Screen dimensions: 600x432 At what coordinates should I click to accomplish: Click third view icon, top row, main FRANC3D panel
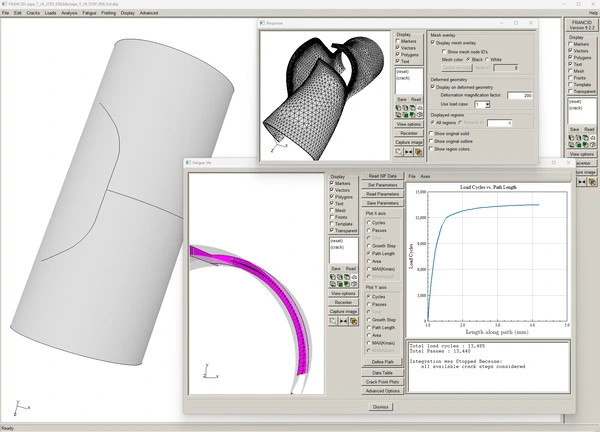tap(585, 138)
